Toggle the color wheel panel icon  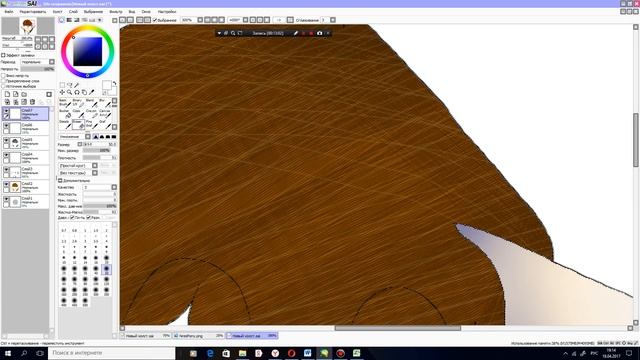pos(62,20)
